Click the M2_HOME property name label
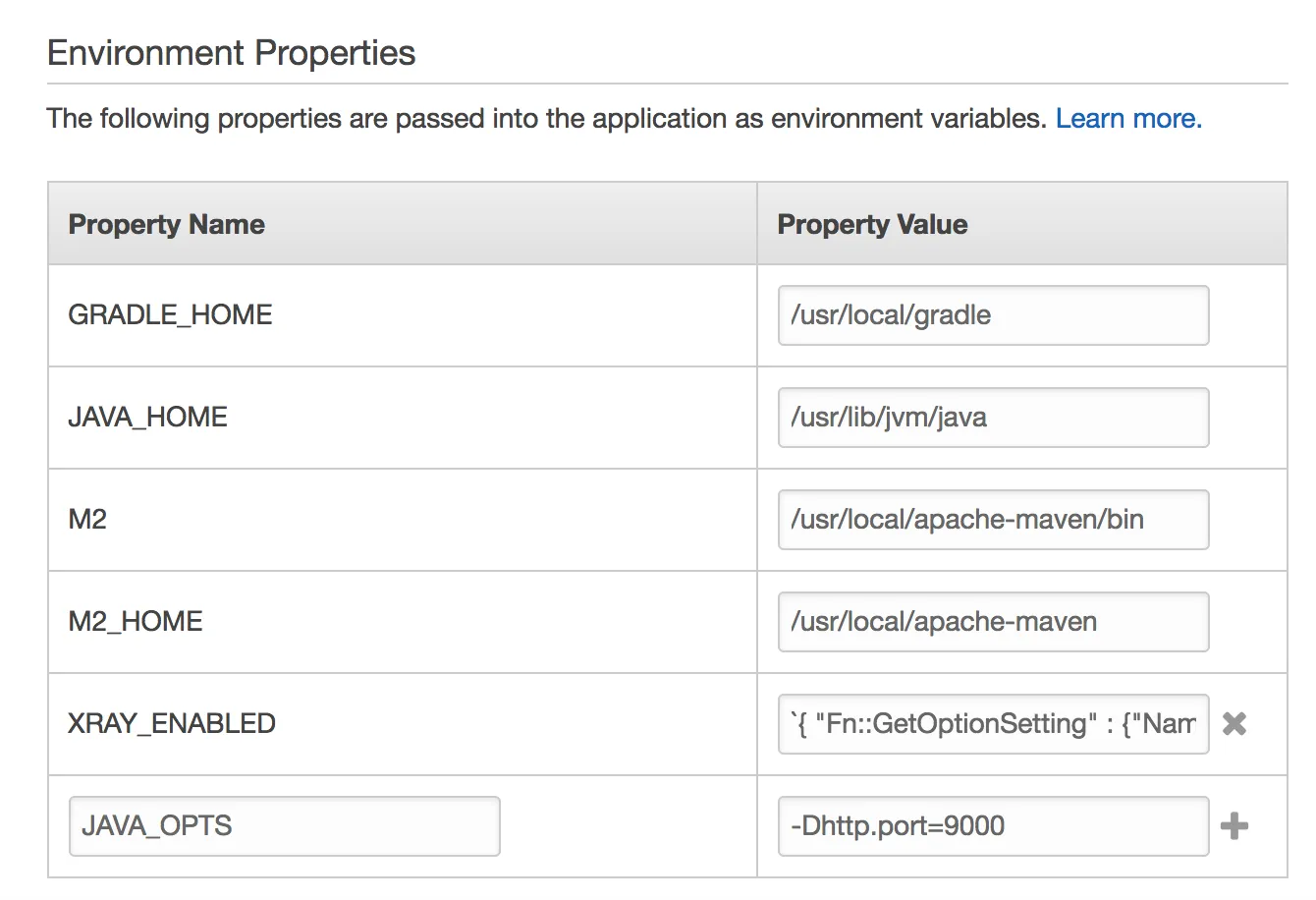 point(136,622)
